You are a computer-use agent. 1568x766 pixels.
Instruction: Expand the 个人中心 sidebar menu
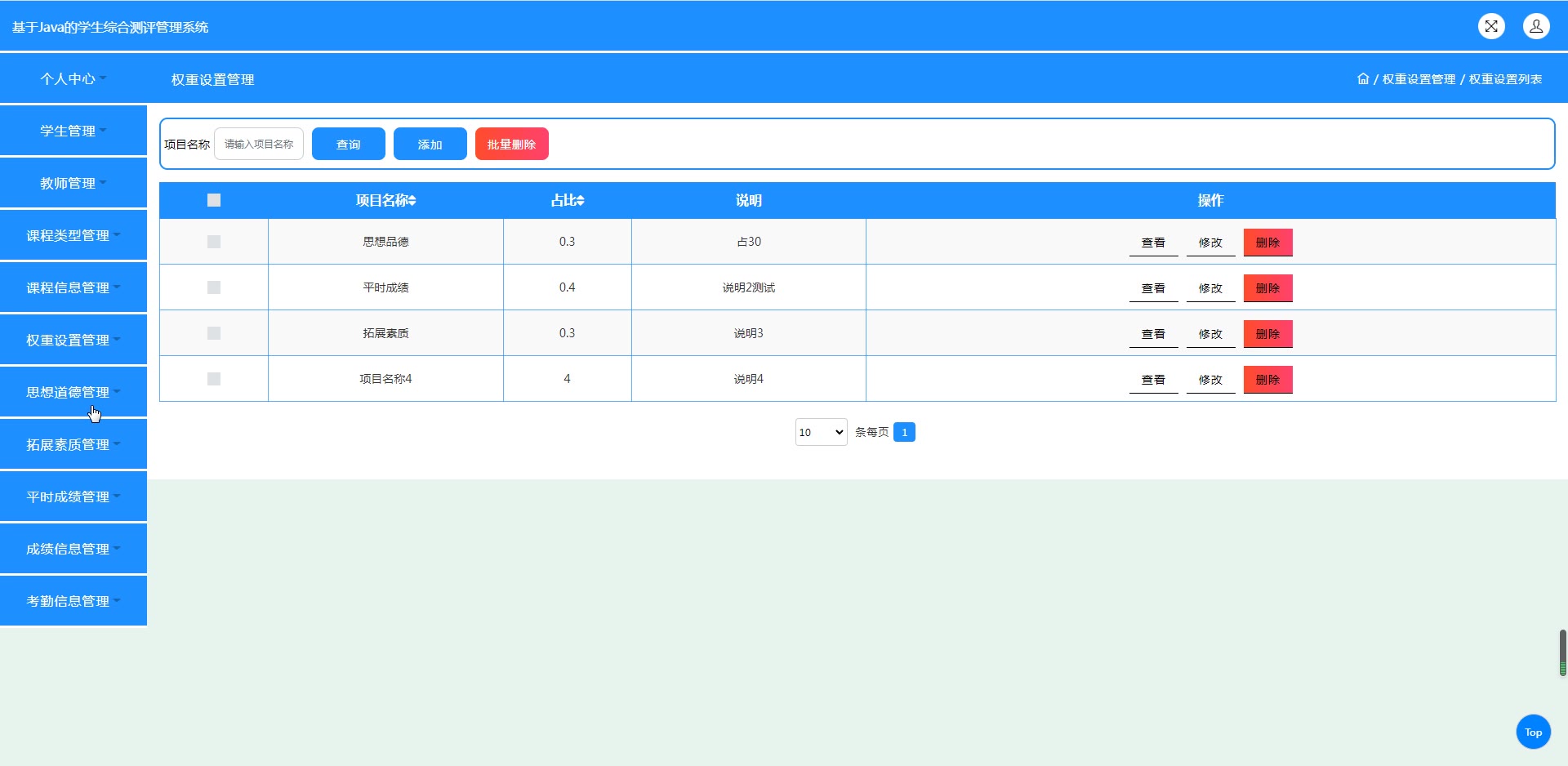click(x=73, y=78)
